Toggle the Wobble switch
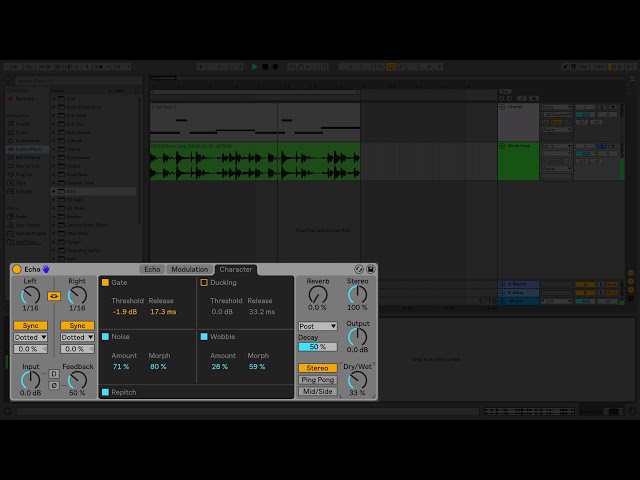640x480 pixels. [204, 337]
